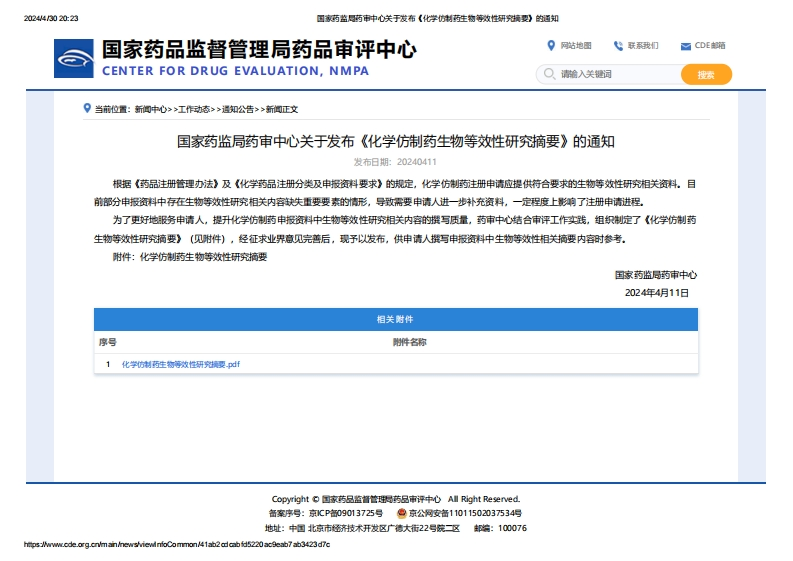Go to 新闻中心 in breadcrumb
Image resolution: width=793 pixels, height=561 pixels.
coord(150,109)
